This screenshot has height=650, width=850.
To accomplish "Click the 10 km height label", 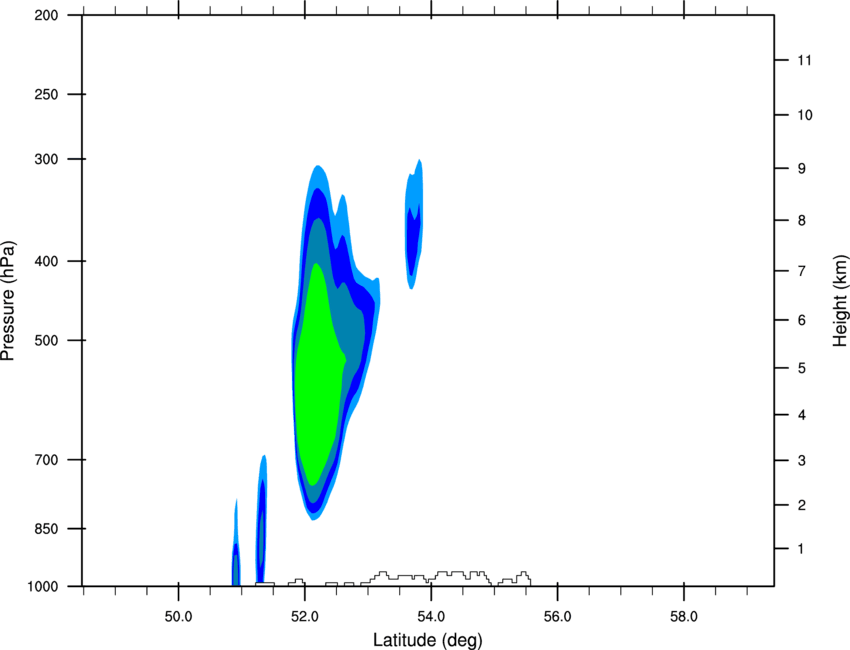I will click(x=805, y=115).
